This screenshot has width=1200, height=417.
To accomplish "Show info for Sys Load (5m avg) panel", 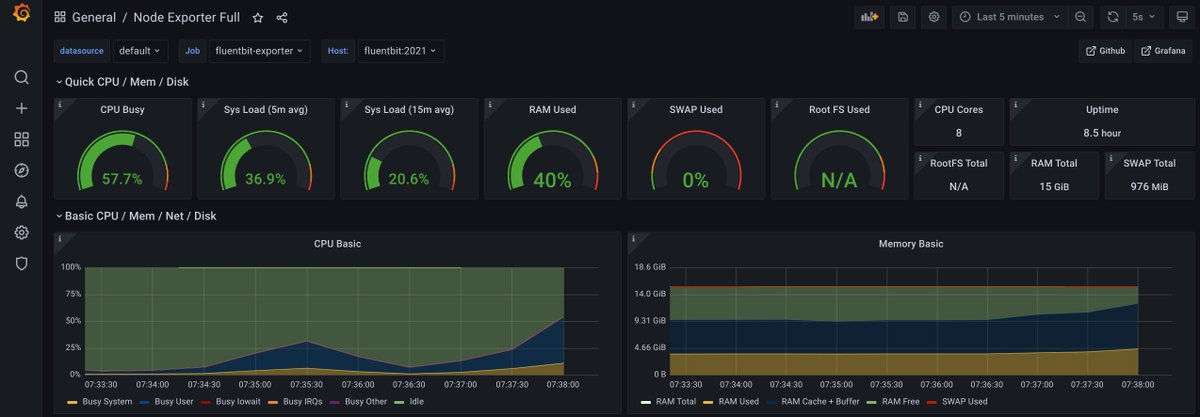I will point(202,104).
